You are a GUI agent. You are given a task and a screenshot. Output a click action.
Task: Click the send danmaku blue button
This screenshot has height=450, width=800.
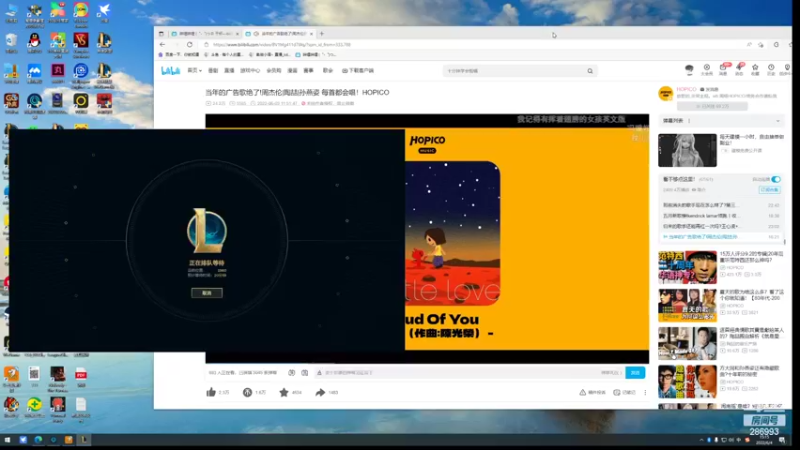635,373
